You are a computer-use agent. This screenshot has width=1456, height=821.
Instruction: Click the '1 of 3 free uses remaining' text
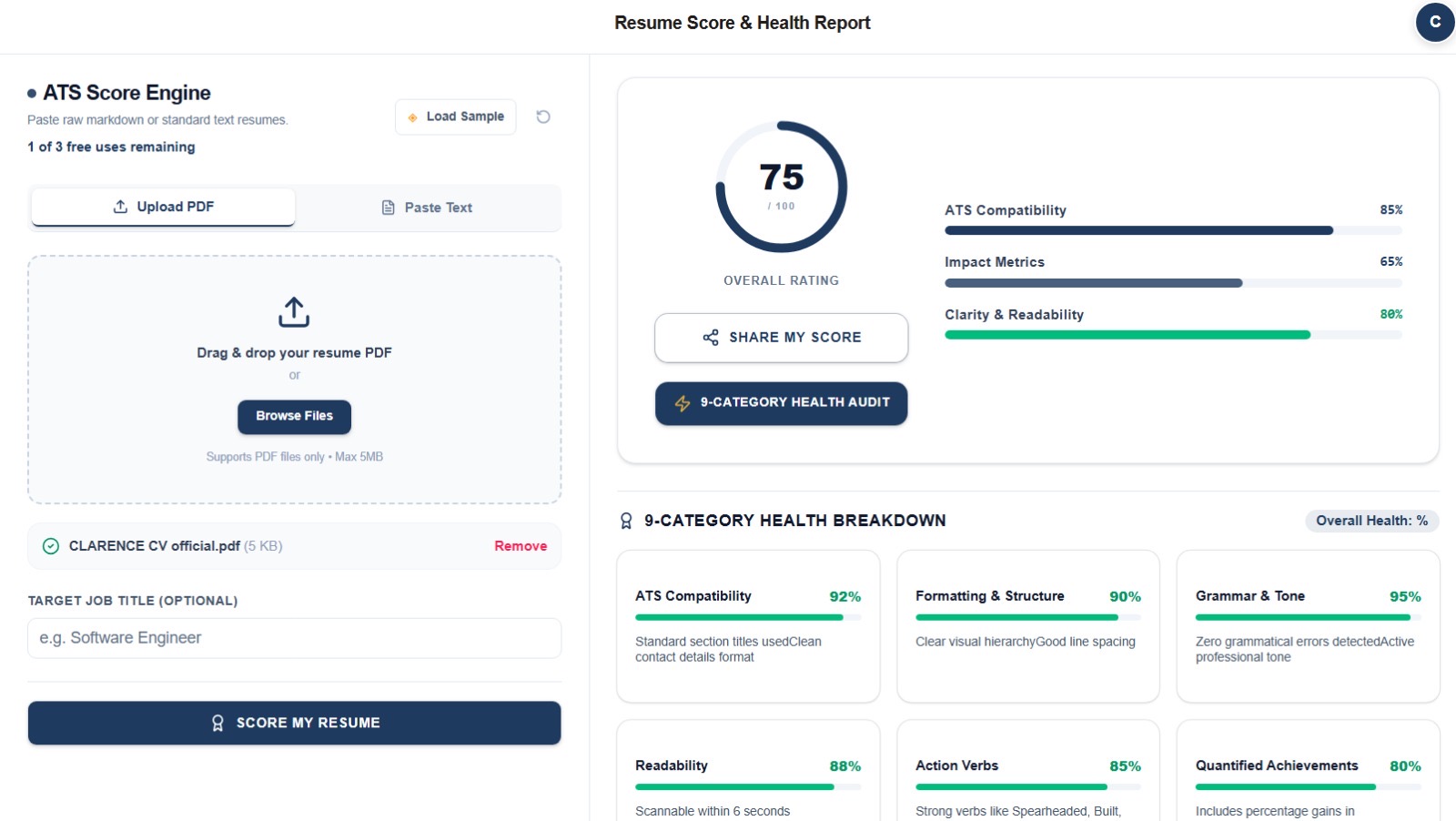click(111, 147)
